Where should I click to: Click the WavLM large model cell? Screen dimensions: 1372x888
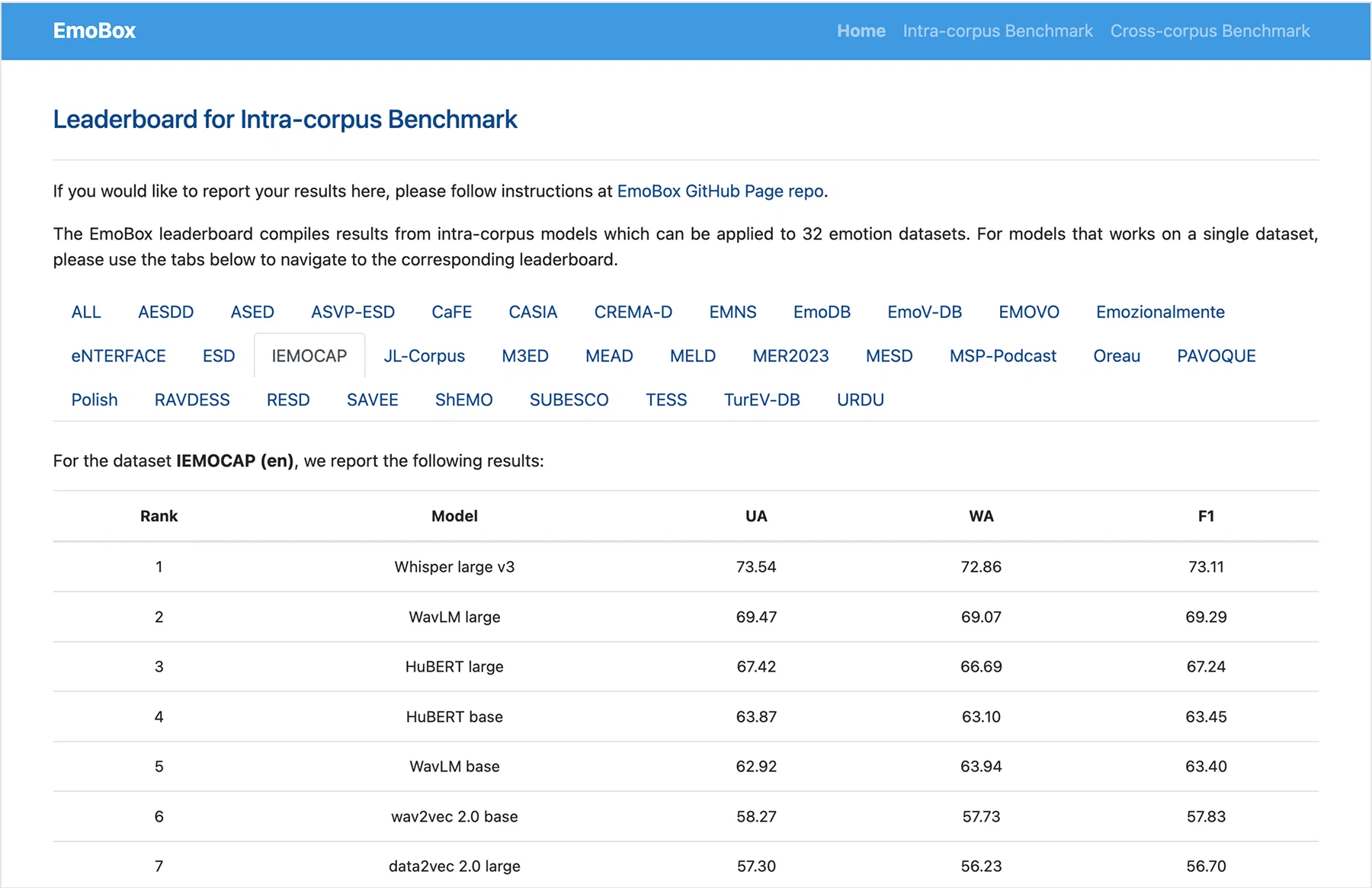pos(454,617)
